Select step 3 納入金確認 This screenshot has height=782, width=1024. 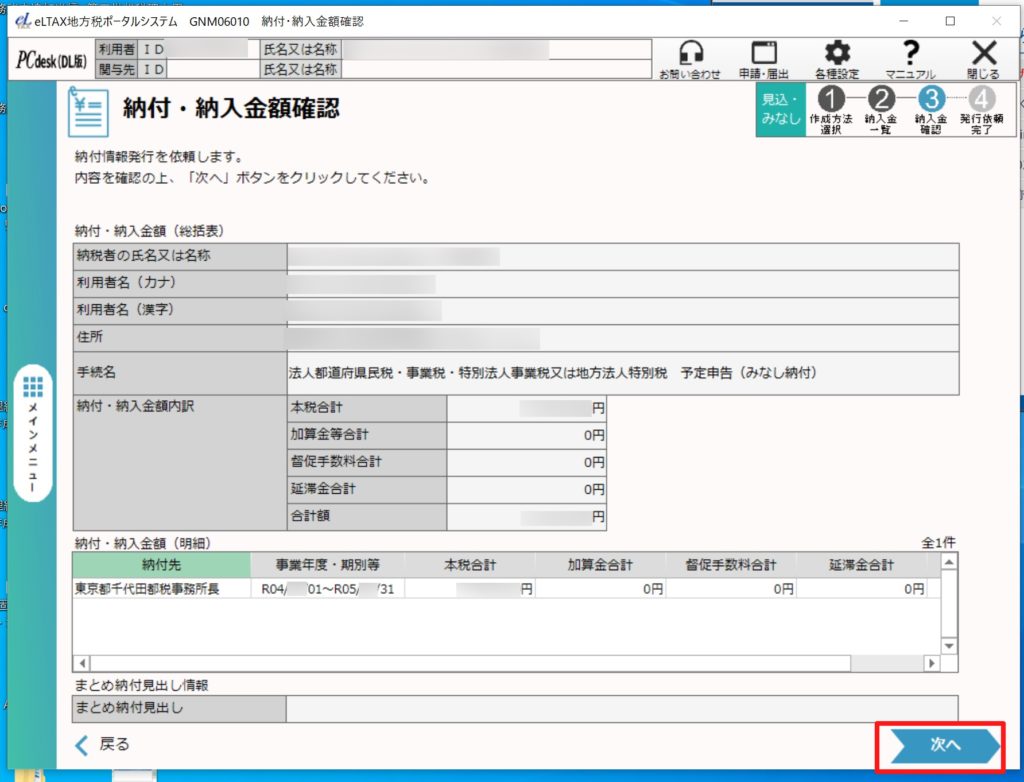pyautogui.click(x=931, y=109)
